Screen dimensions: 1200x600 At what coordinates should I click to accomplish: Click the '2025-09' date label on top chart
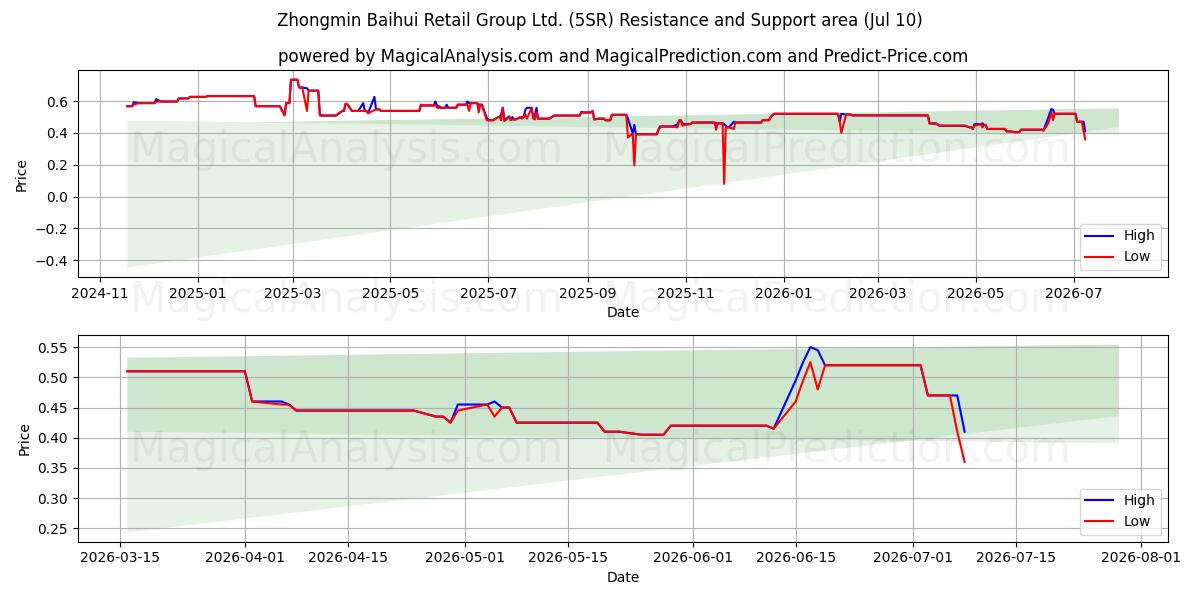point(588,294)
